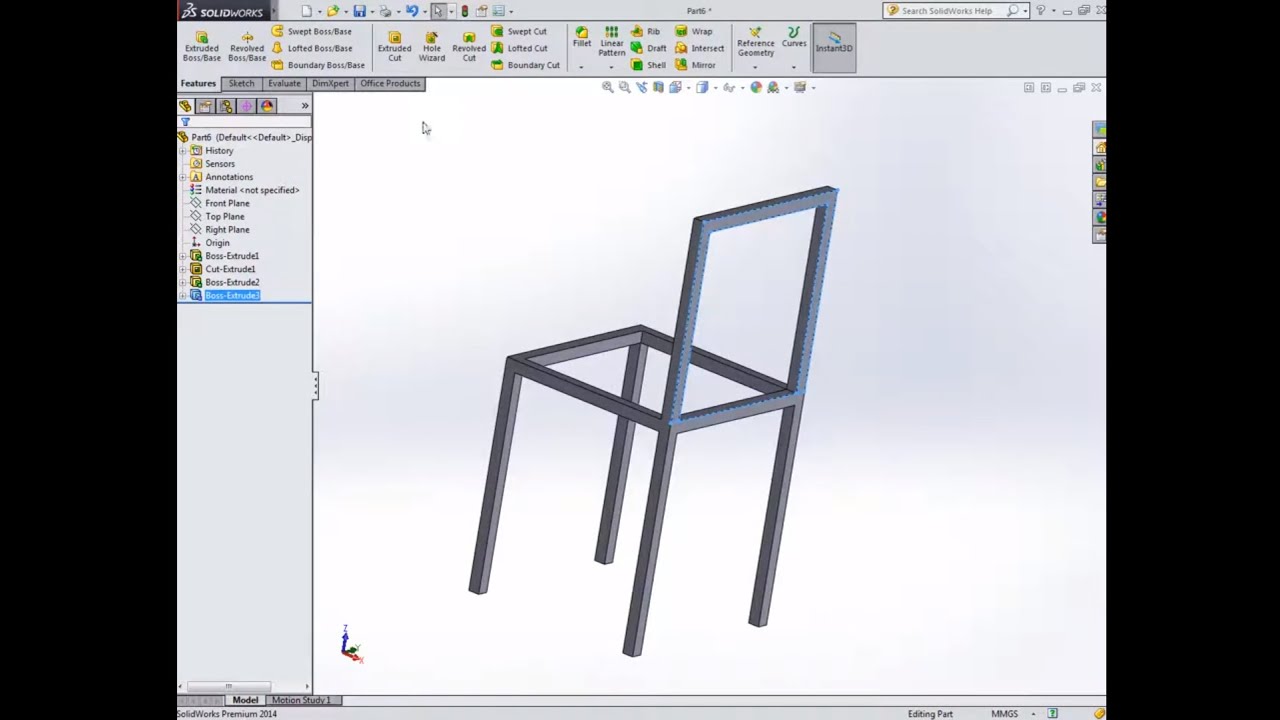Expand the History tree node

(183, 150)
